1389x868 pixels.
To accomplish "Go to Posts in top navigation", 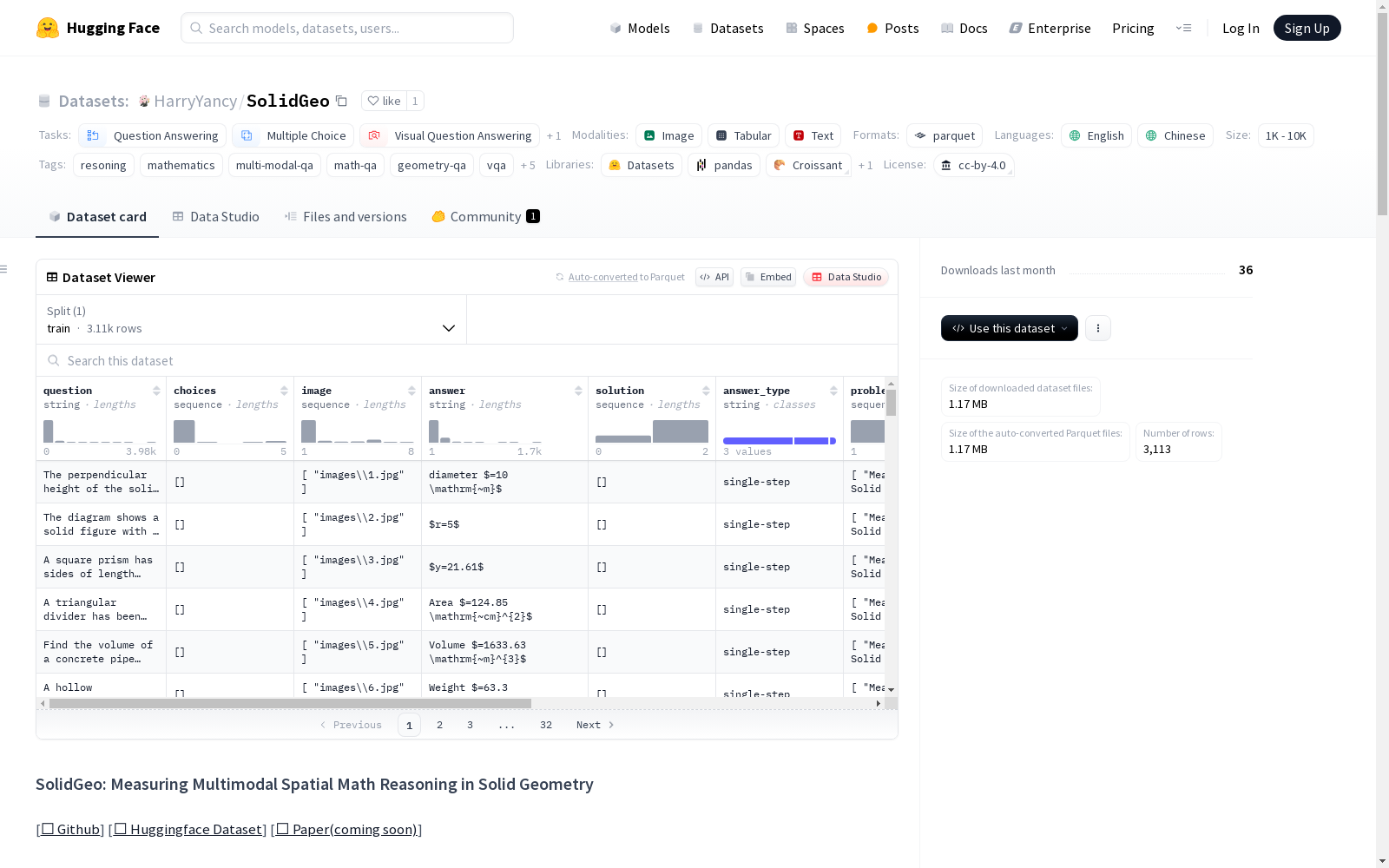I will pyautogui.click(x=892, y=28).
